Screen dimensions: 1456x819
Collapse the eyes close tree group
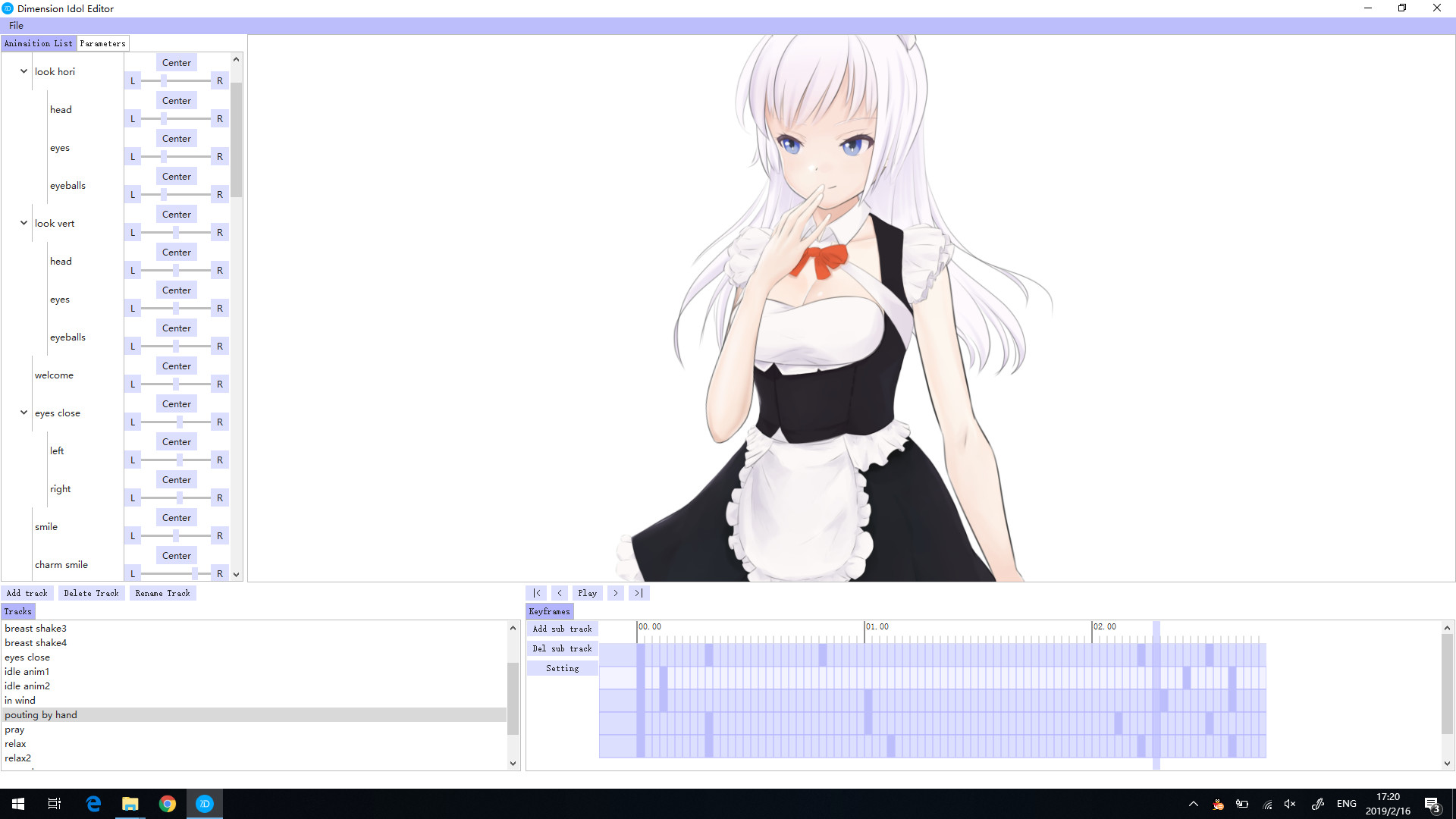point(24,413)
